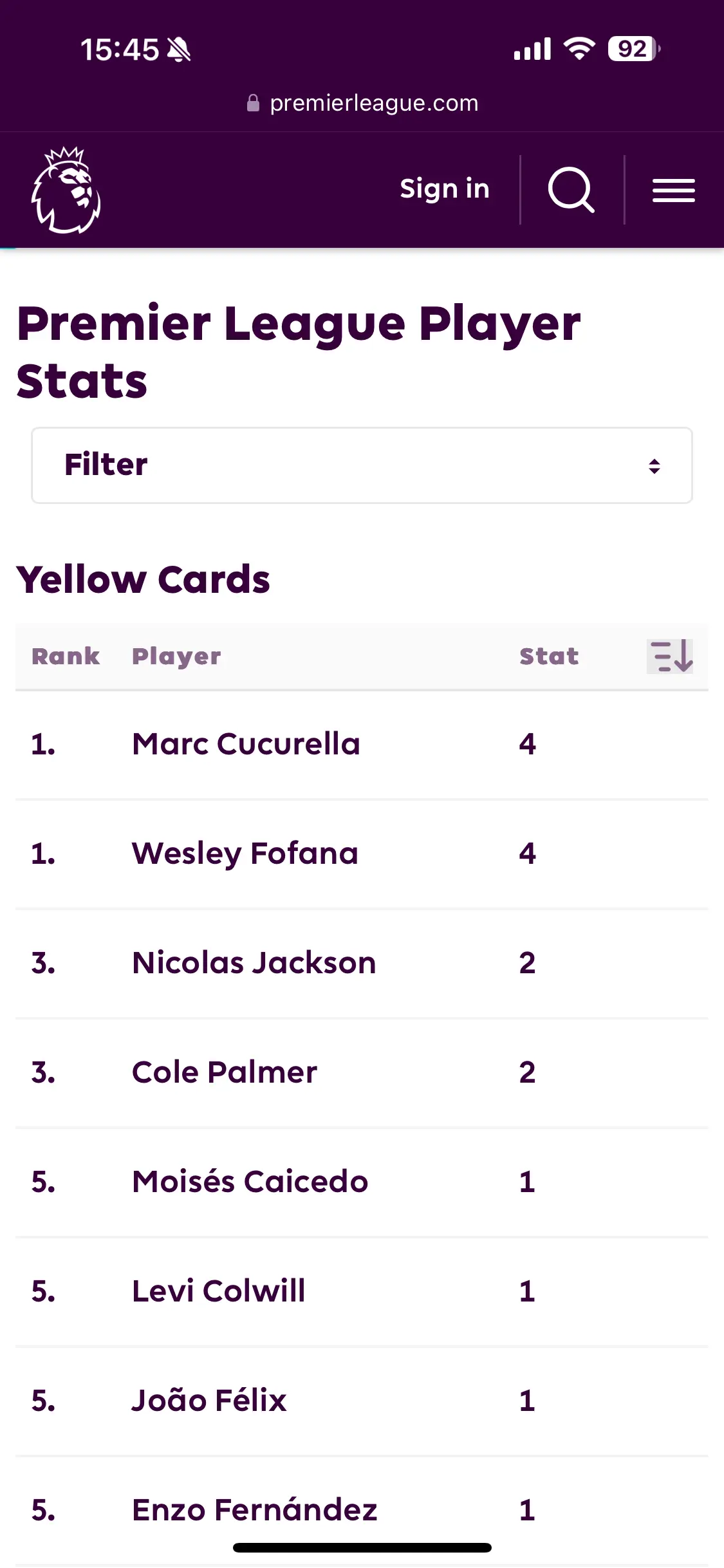Tap the battery indicator in status bar

coord(634,49)
